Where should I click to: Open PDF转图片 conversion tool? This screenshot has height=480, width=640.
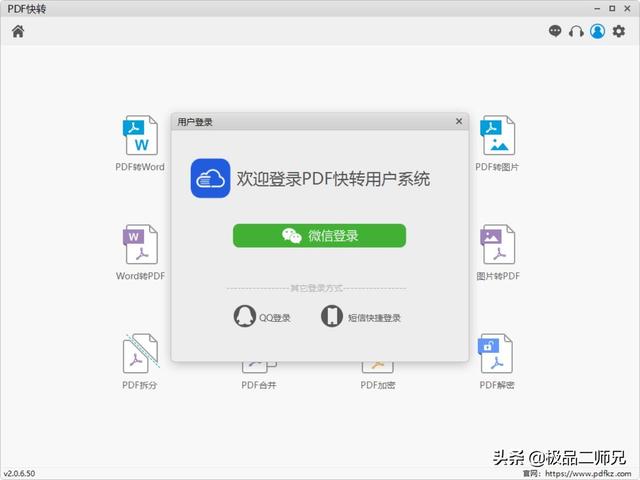tap(497, 143)
